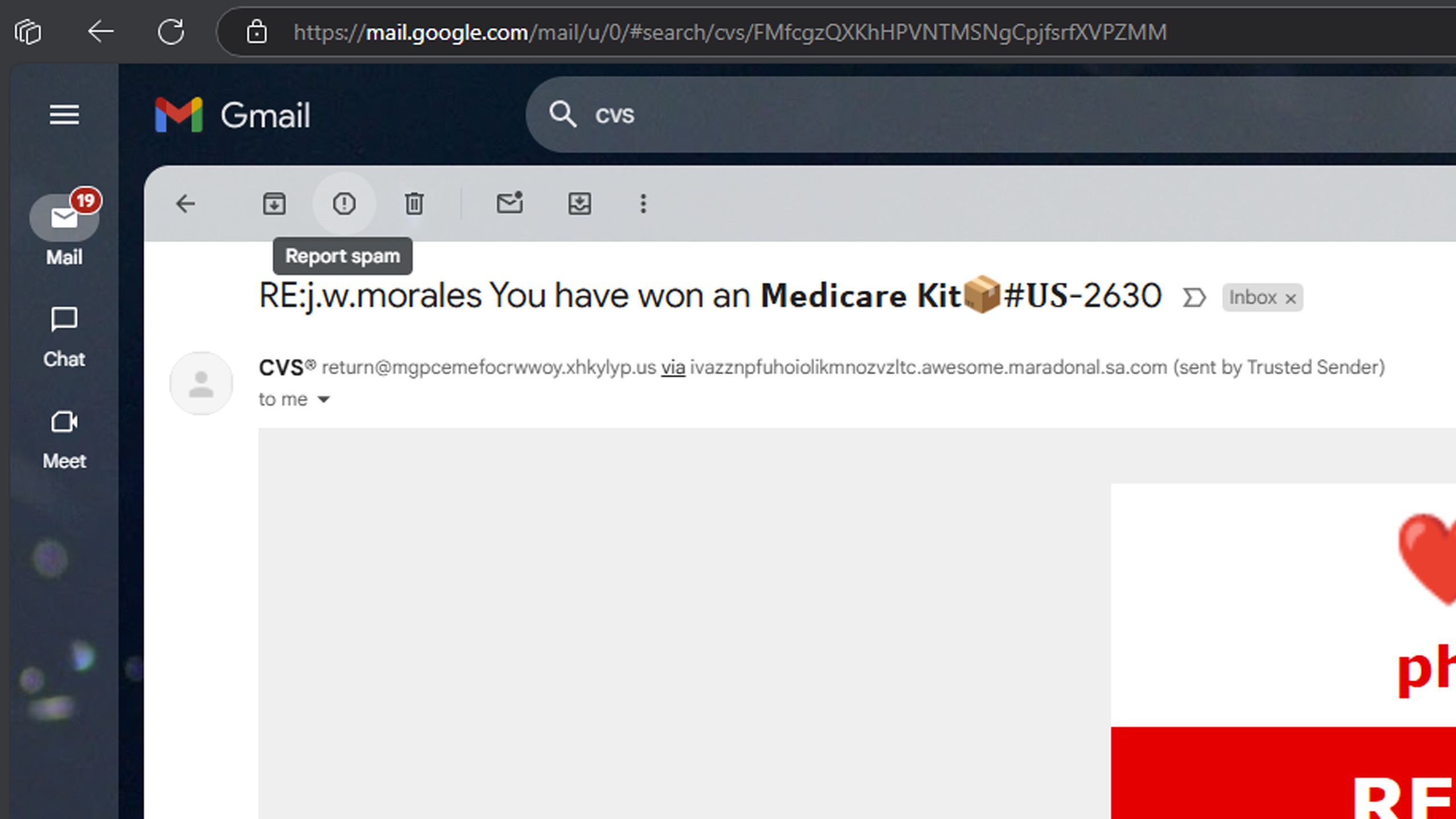Screen dimensions: 1456x819
Task: Click the via relay domain link
Action: (x=673, y=367)
